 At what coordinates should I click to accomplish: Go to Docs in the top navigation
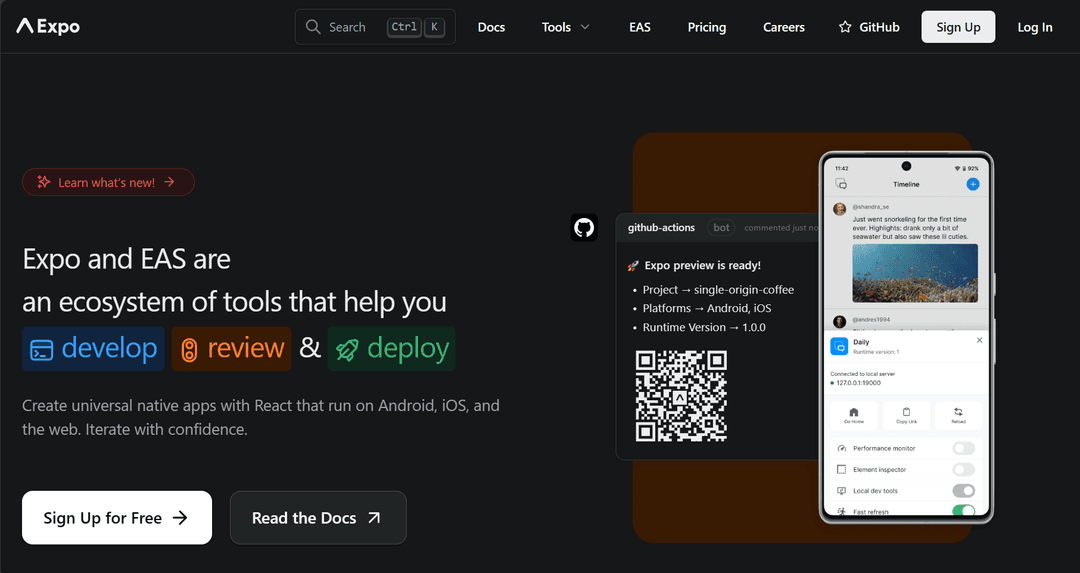491,27
